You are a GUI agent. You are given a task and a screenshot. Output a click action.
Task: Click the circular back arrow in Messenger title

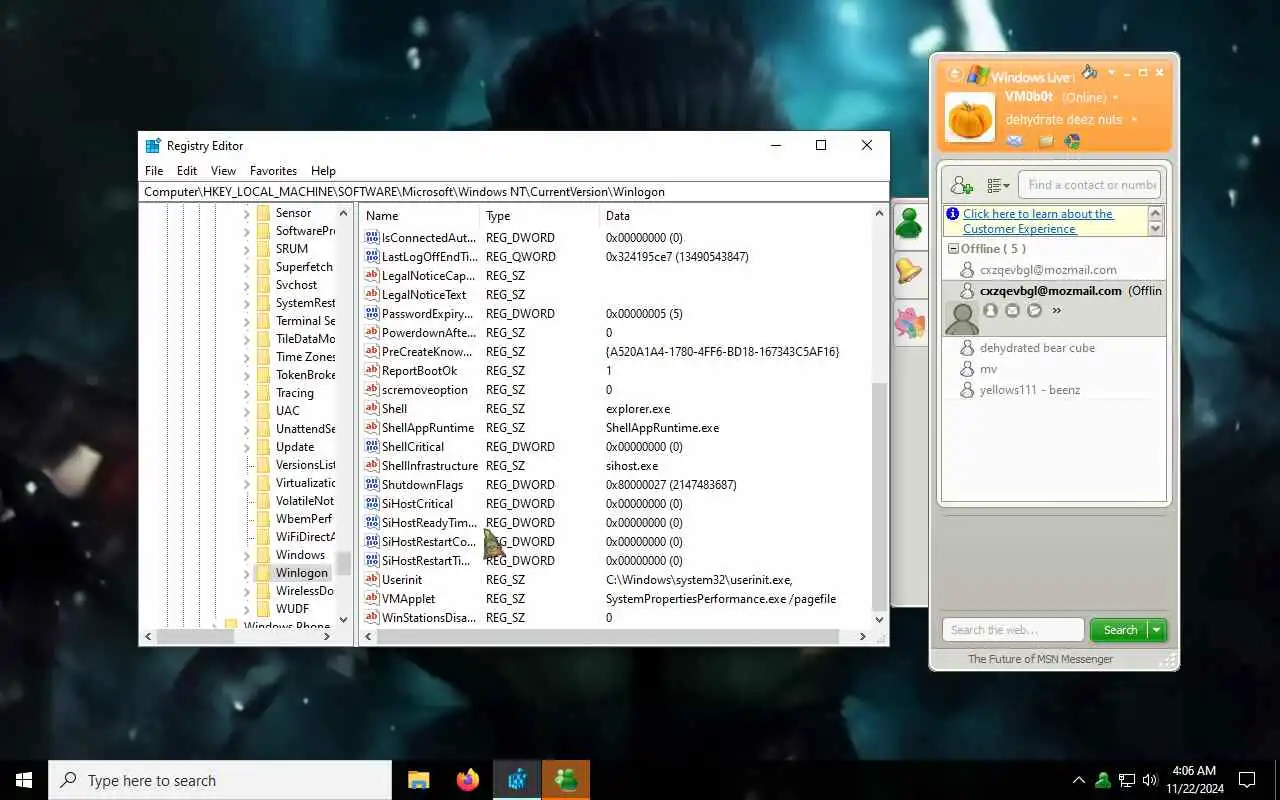pos(955,74)
